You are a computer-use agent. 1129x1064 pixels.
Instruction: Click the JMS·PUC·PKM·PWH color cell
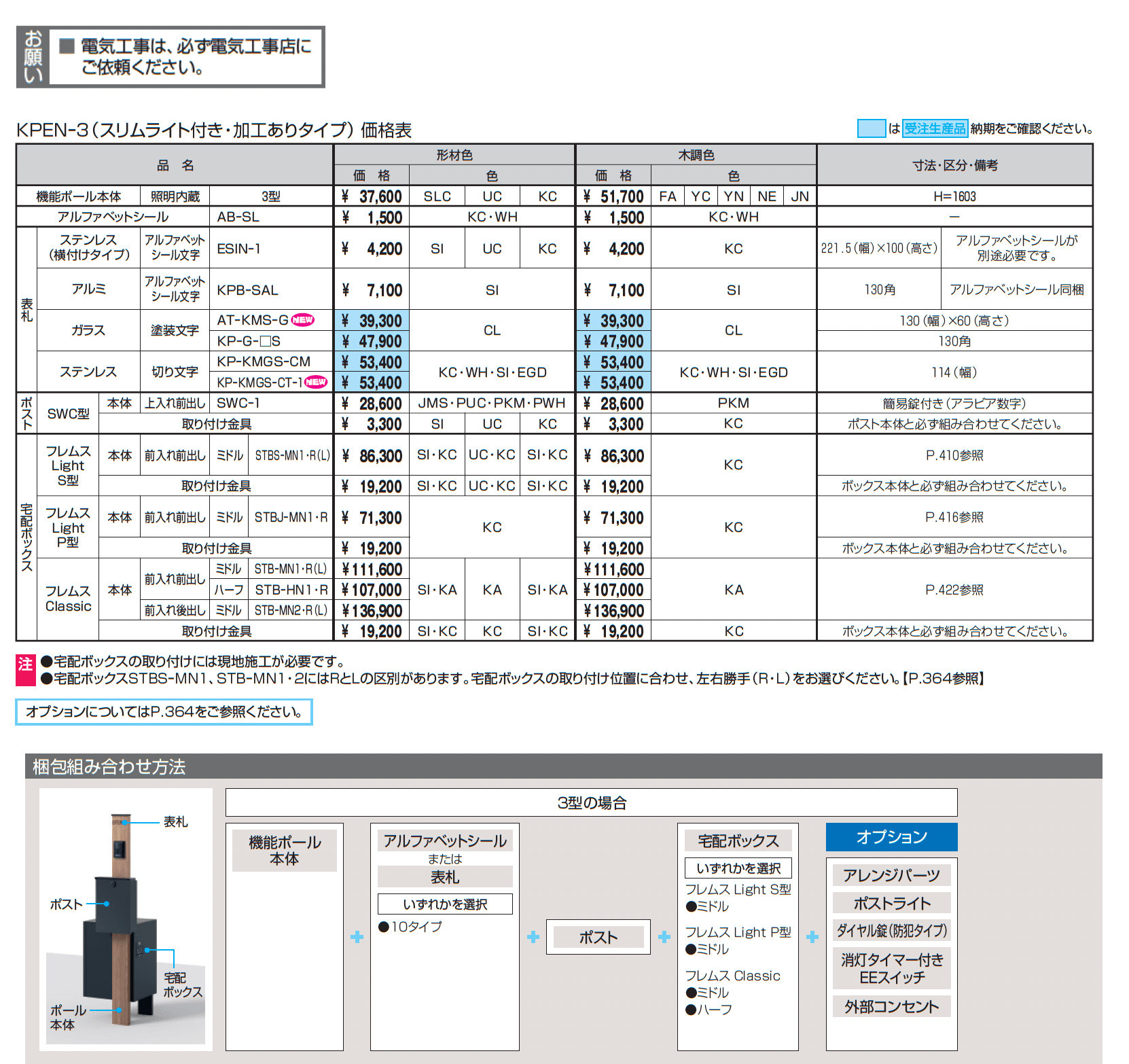tap(492, 403)
